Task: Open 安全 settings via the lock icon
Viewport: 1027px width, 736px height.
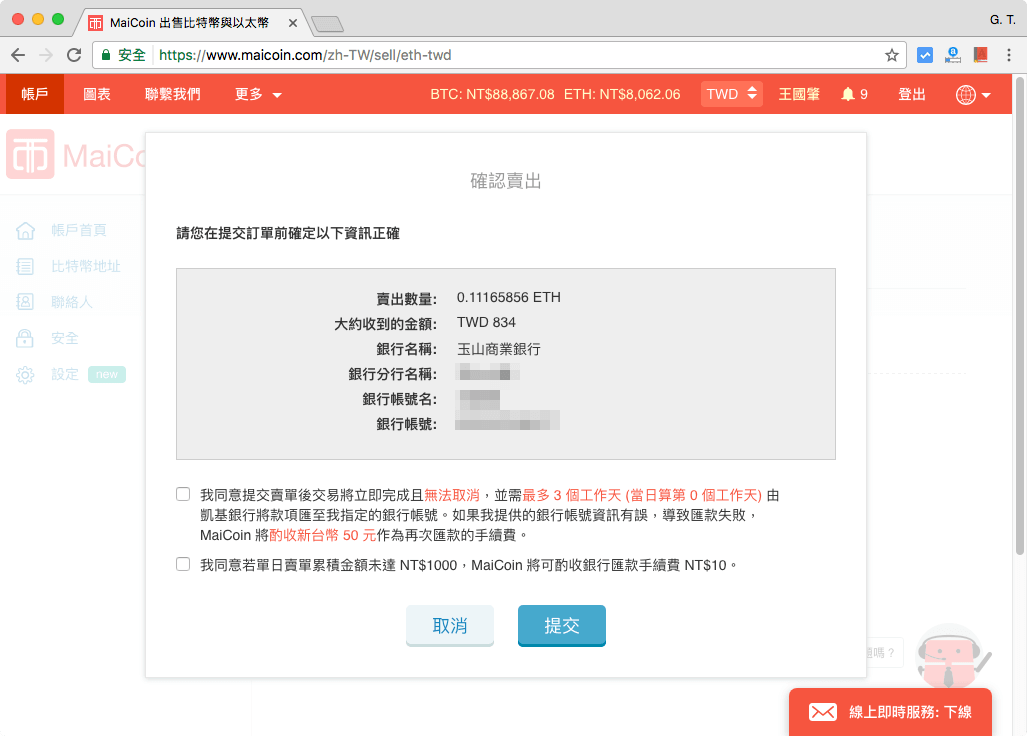Action: click(x=26, y=337)
